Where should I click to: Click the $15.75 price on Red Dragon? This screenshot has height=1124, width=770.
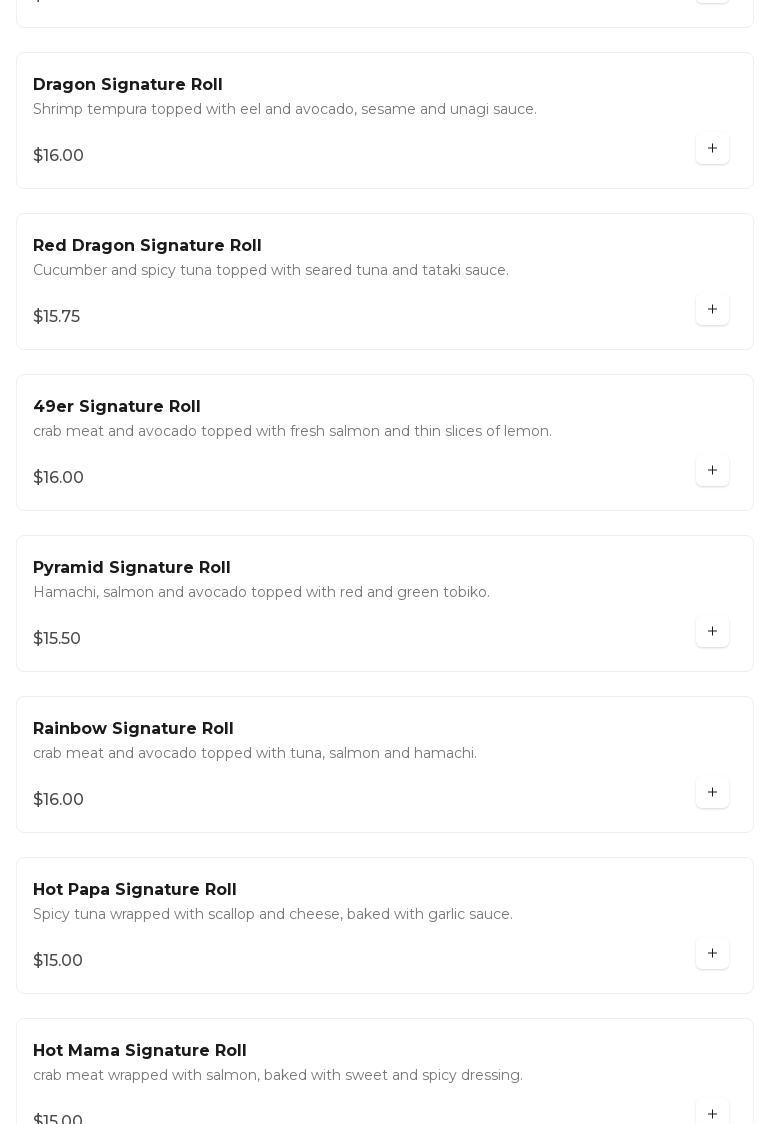(x=57, y=317)
